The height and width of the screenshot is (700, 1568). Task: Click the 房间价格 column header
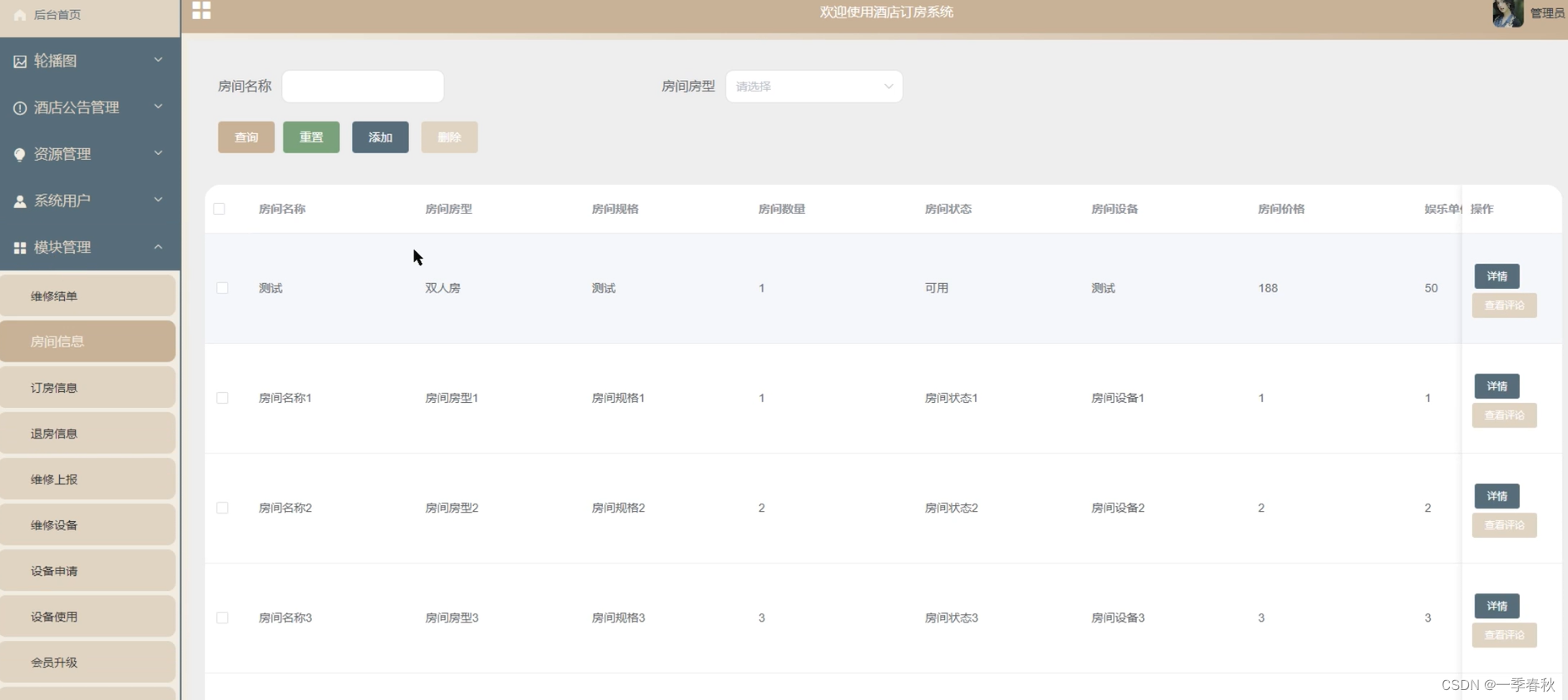pyautogui.click(x=1280, y=209)
